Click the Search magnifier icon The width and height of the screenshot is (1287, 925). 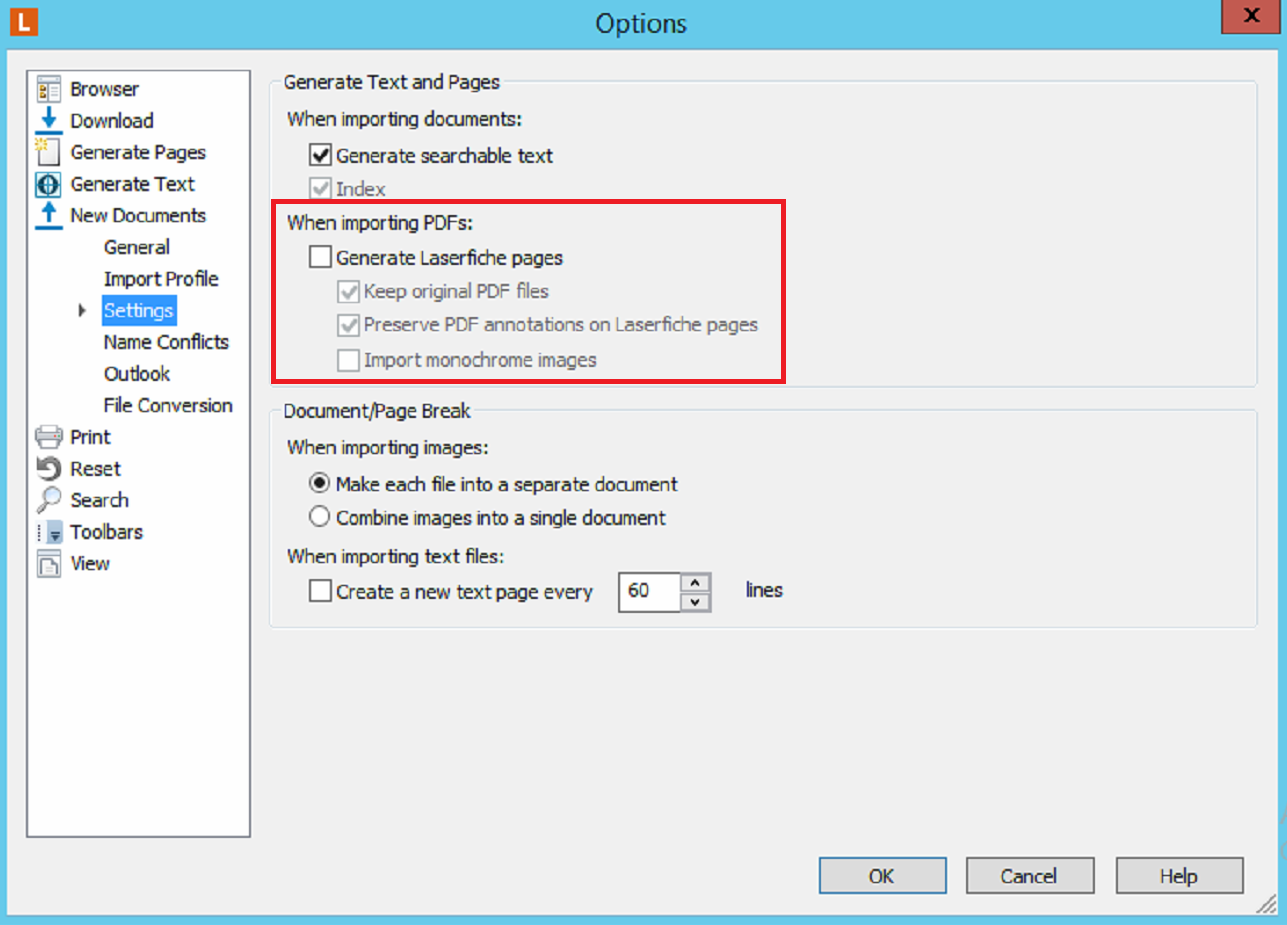coord(49,500)
